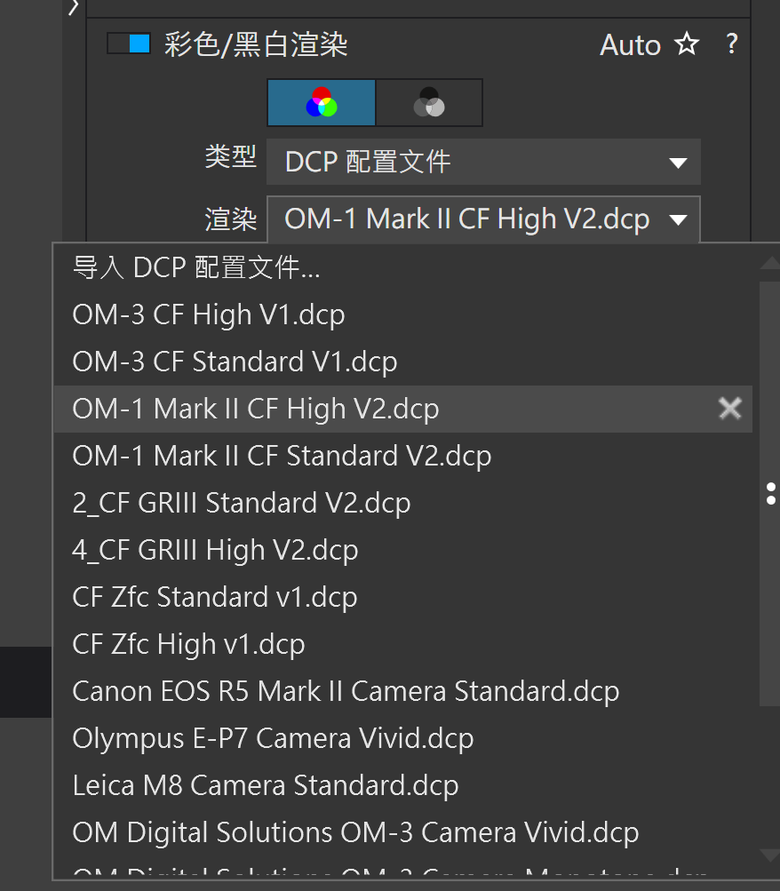Image resolution: width=780 pixels, height=891 pixels.
Task: Open the 渲染 profile dropdown
Action: click(x=483, y=219)
